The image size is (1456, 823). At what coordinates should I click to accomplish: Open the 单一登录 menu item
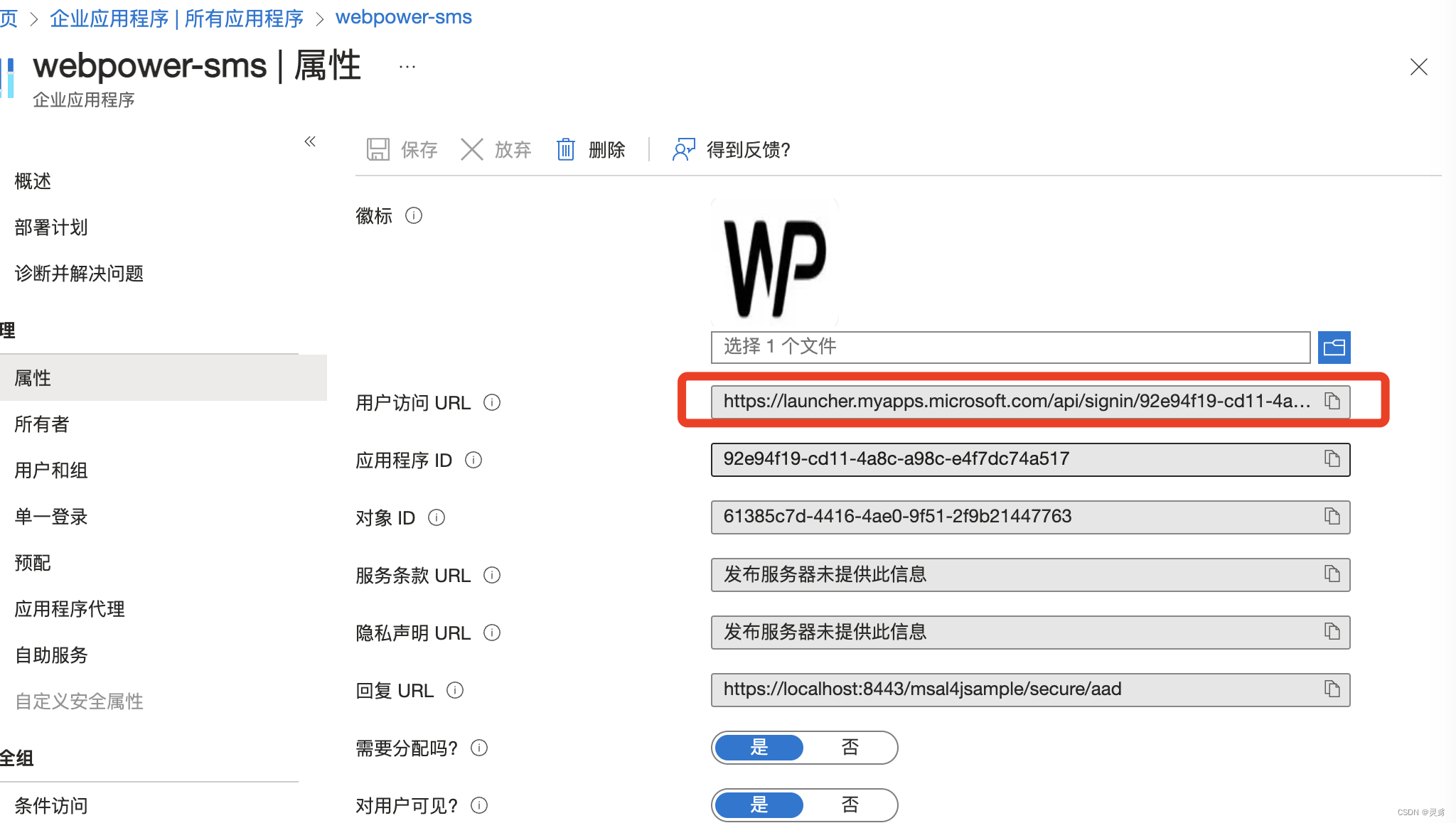click(51, 517)
